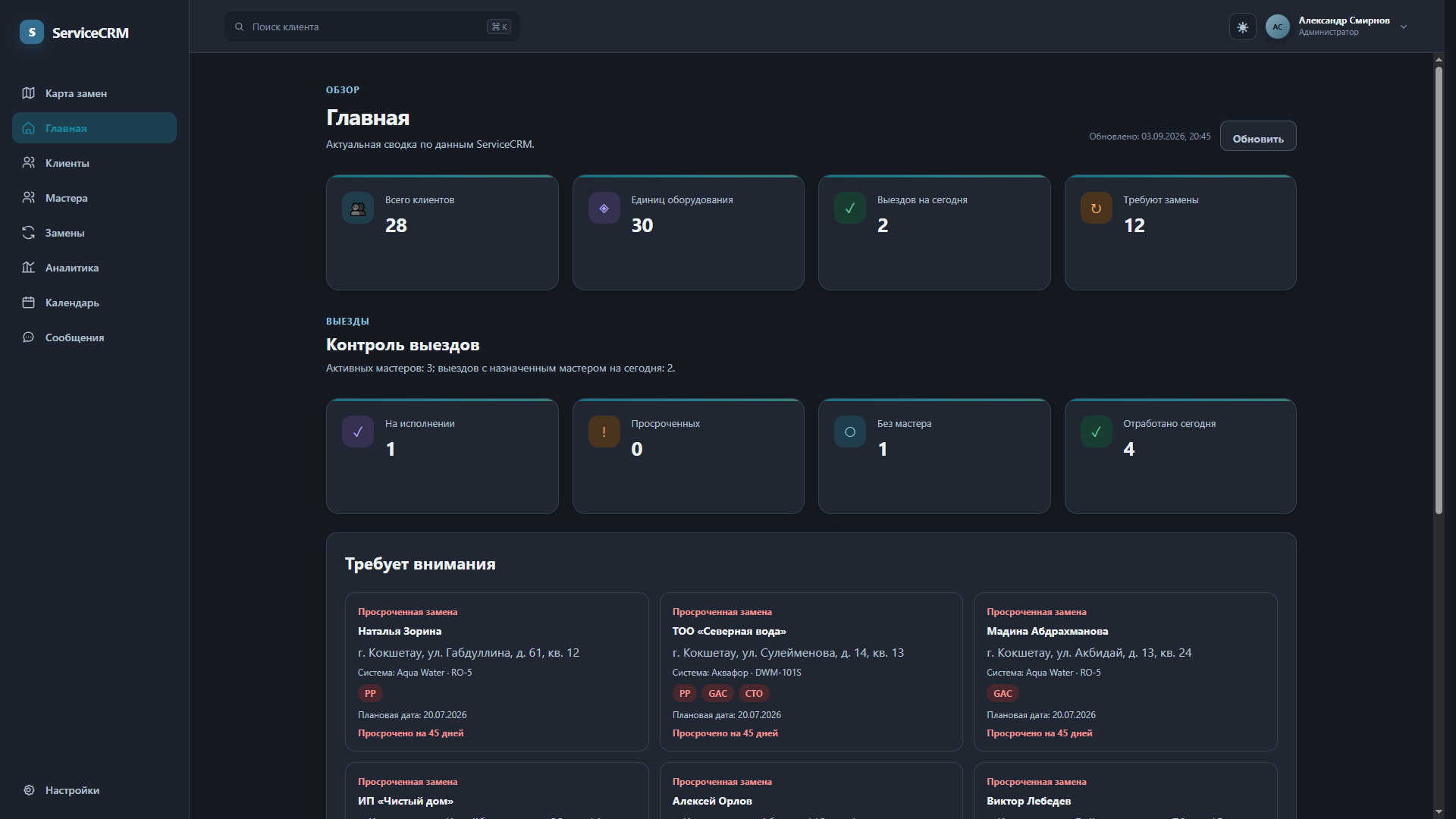Screen dimensions: 1456x819
Task: Click the magnifier icon in search field
Action: point(239,27)
